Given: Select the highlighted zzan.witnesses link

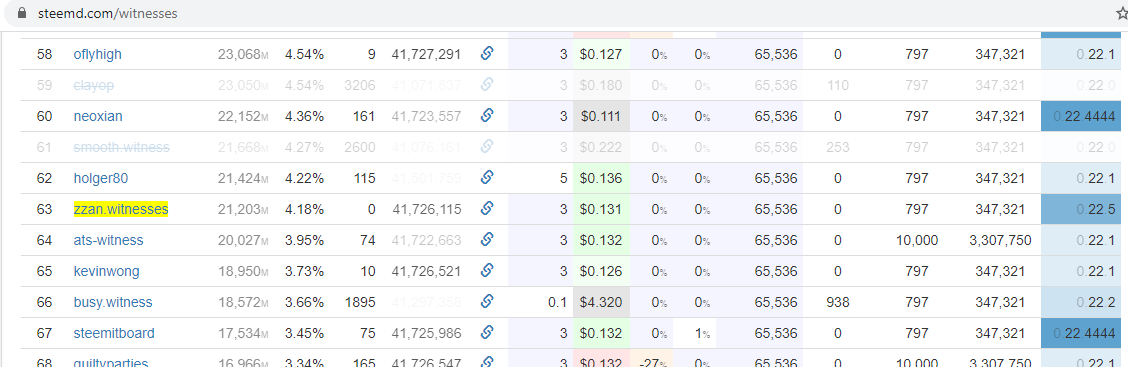Looking at the screenshot, I should [121, 209].
